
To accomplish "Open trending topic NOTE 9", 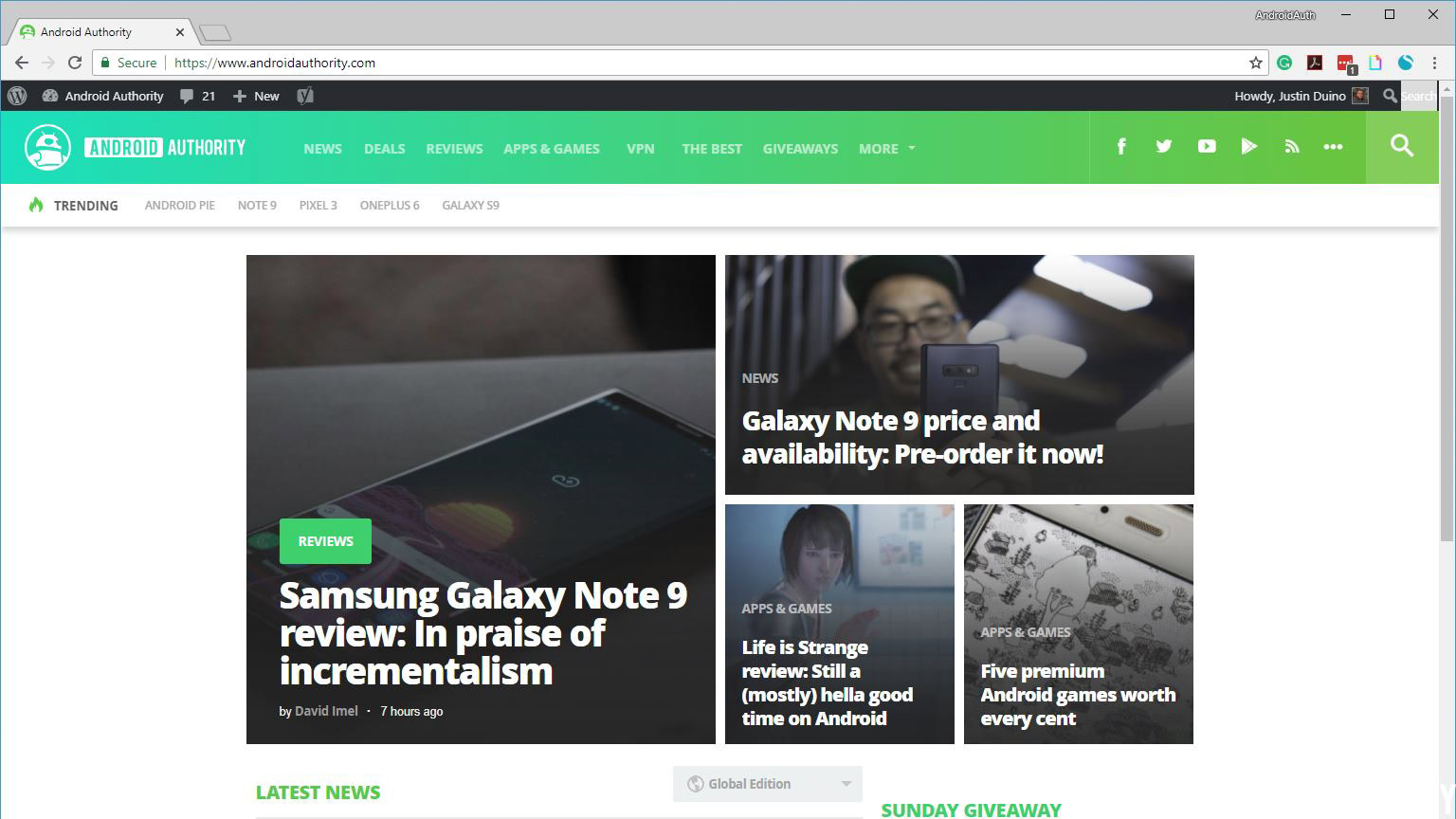I will (257, 205).
